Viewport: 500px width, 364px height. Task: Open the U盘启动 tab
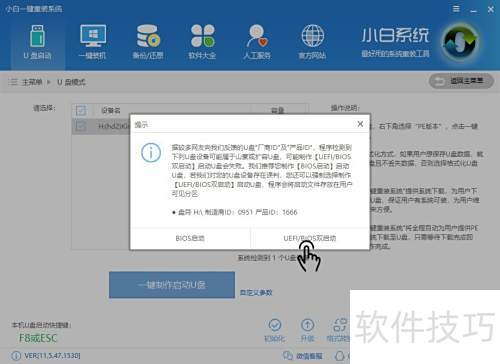click(x=37, y=42)
